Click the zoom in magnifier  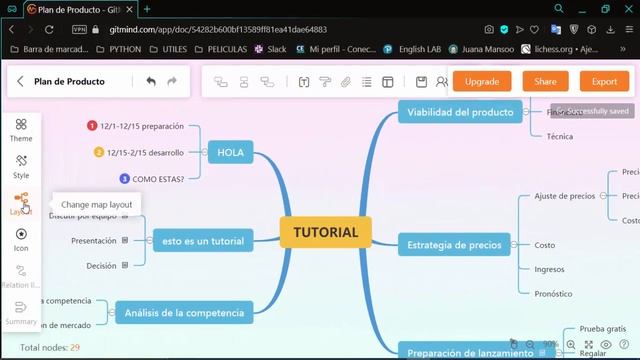(x=571, y=344)
